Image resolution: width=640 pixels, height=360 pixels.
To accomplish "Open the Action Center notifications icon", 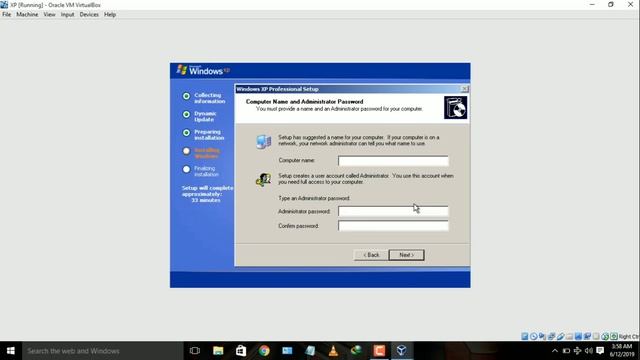I will click(x=600, y=351).
